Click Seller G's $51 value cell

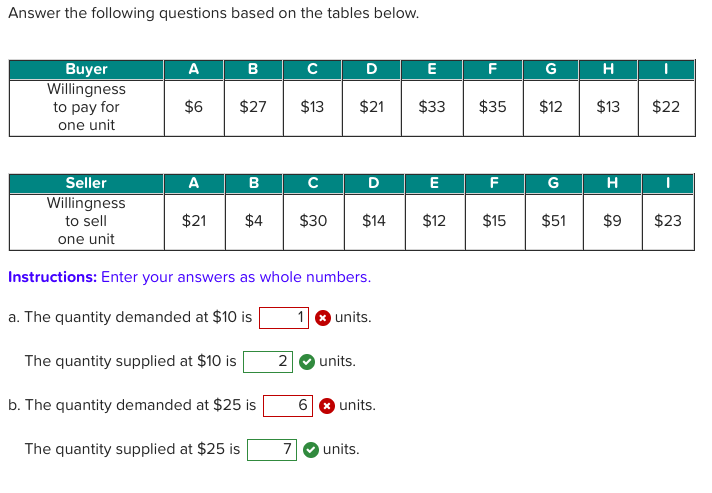tap(554, 222)
